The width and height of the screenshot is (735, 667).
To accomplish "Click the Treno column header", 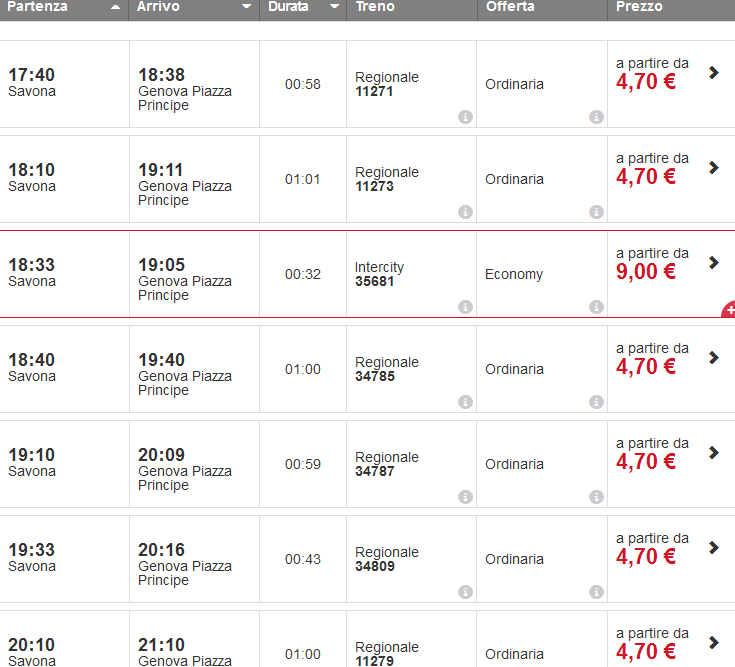I will [x=375, y=7].
